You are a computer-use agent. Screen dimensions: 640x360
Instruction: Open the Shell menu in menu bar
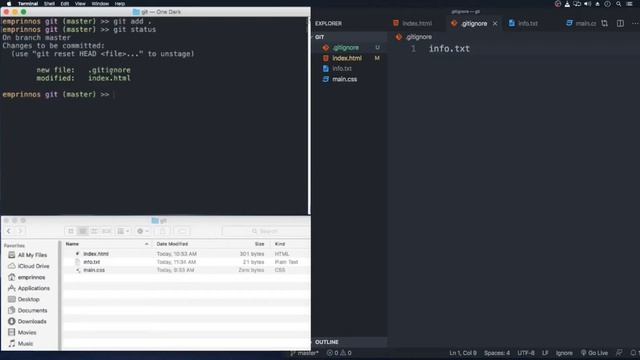[x=49, y=4]
